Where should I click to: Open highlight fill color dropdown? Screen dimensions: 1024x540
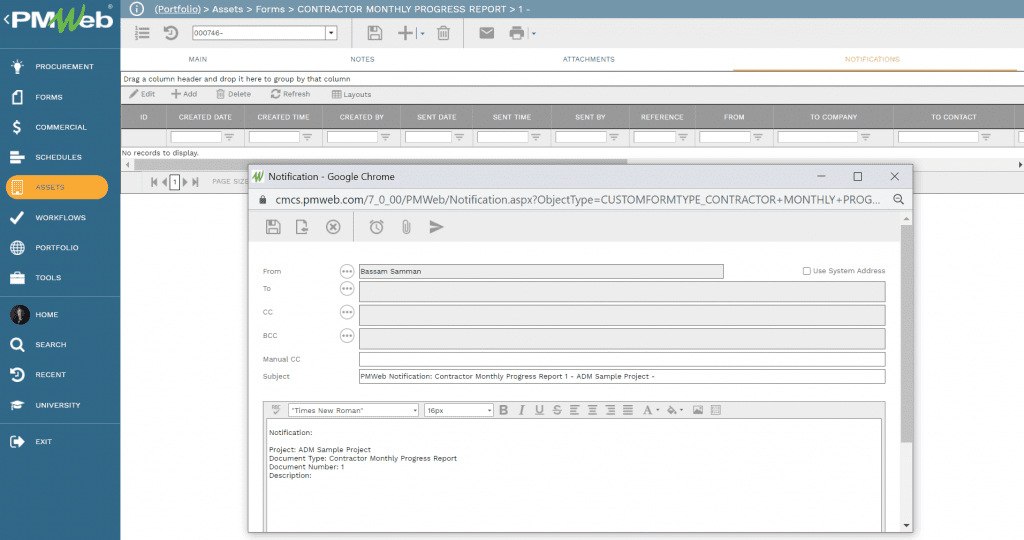click(682, 410)
